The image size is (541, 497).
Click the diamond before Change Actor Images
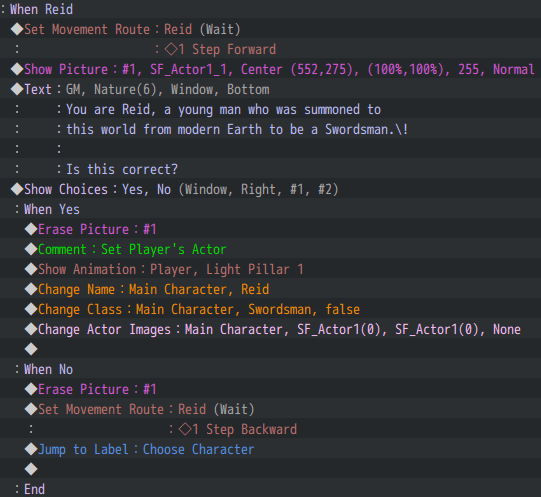[x=31, y=329]
